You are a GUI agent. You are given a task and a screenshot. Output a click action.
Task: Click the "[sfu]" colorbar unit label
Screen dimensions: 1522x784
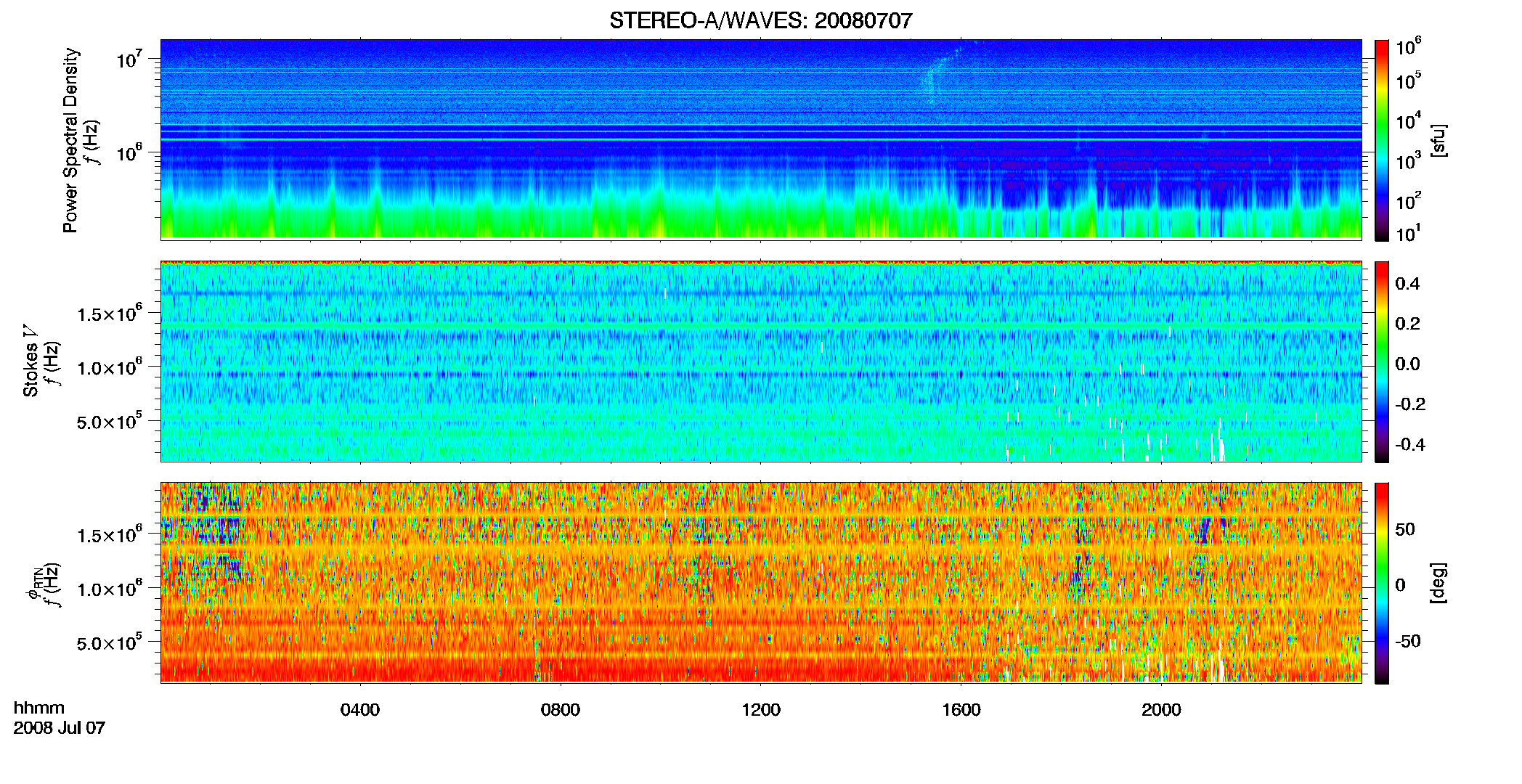click(1438, 140)
